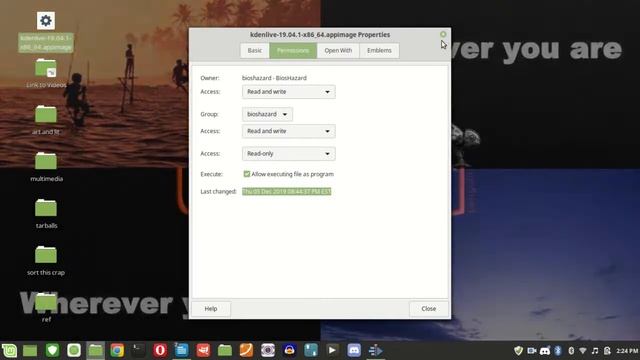Open the orange planet app in panel
Viewport: 640px width, 360px height.
(x=246, y=350)
